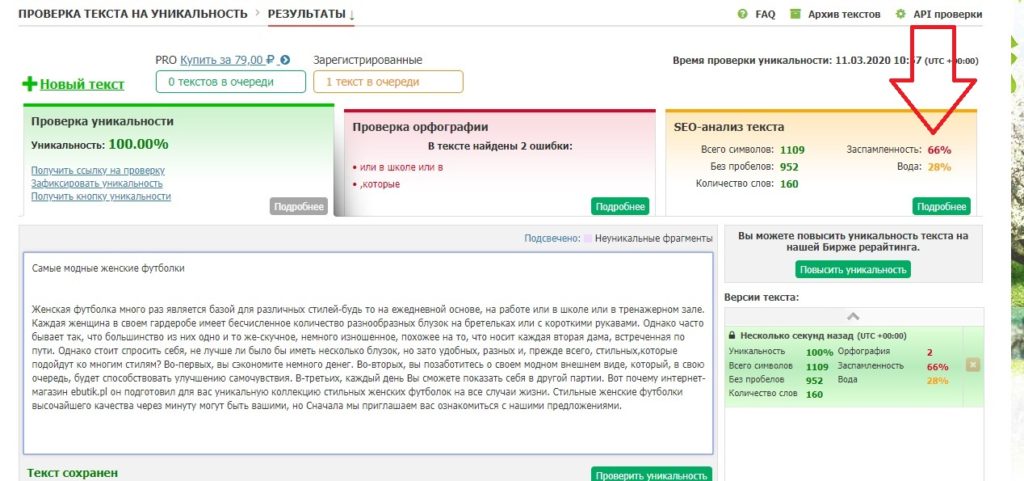Click the Заспамленность 66% value in SEO panel
1024x481 pixels.
click(x=939, y=149)
